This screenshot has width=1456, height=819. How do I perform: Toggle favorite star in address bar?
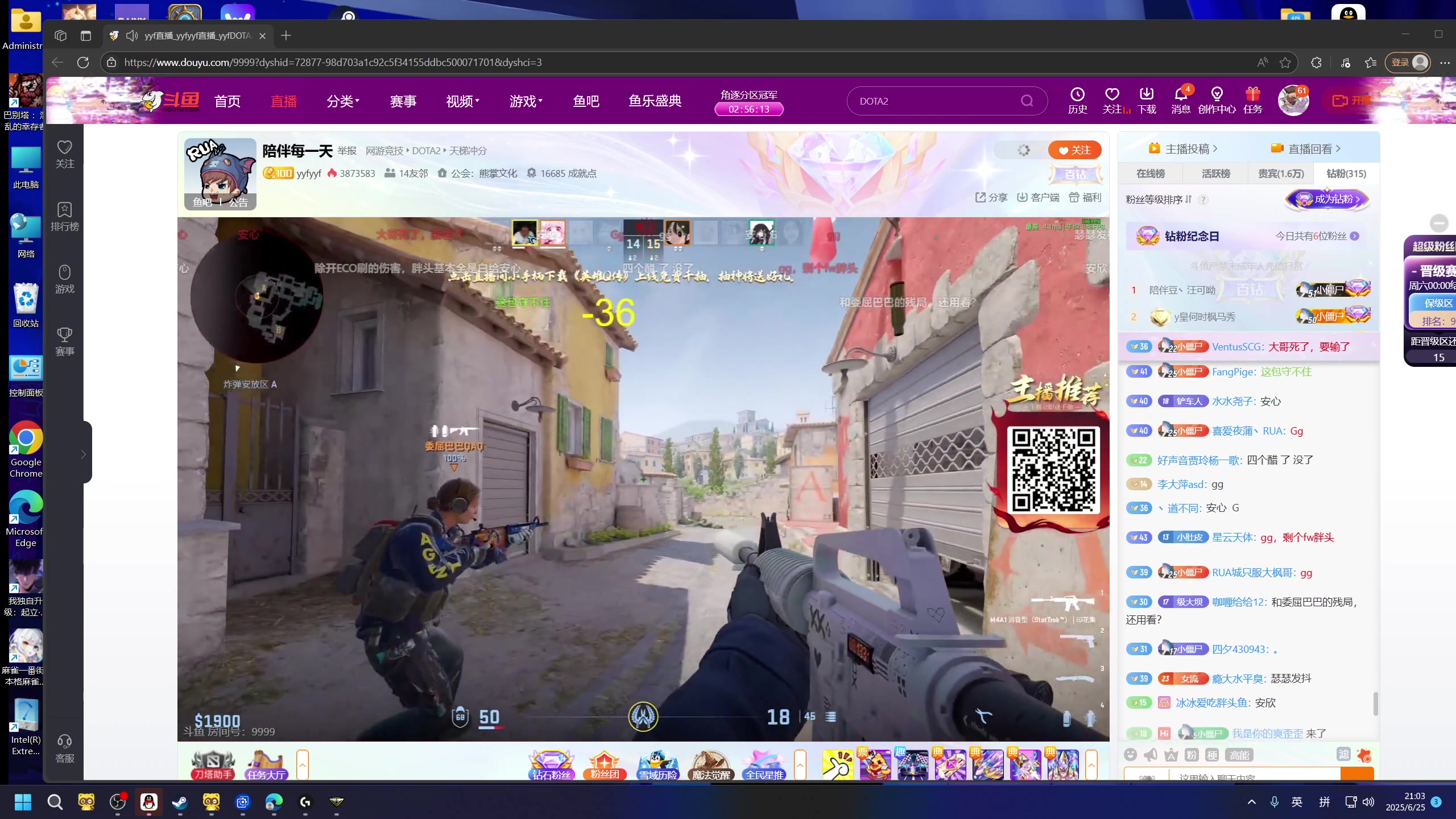[1285, 62]
